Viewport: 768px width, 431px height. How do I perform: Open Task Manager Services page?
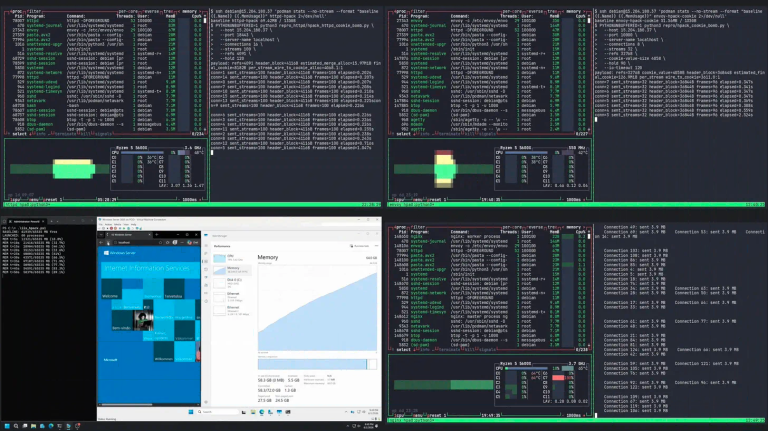[x=206, y=301]
